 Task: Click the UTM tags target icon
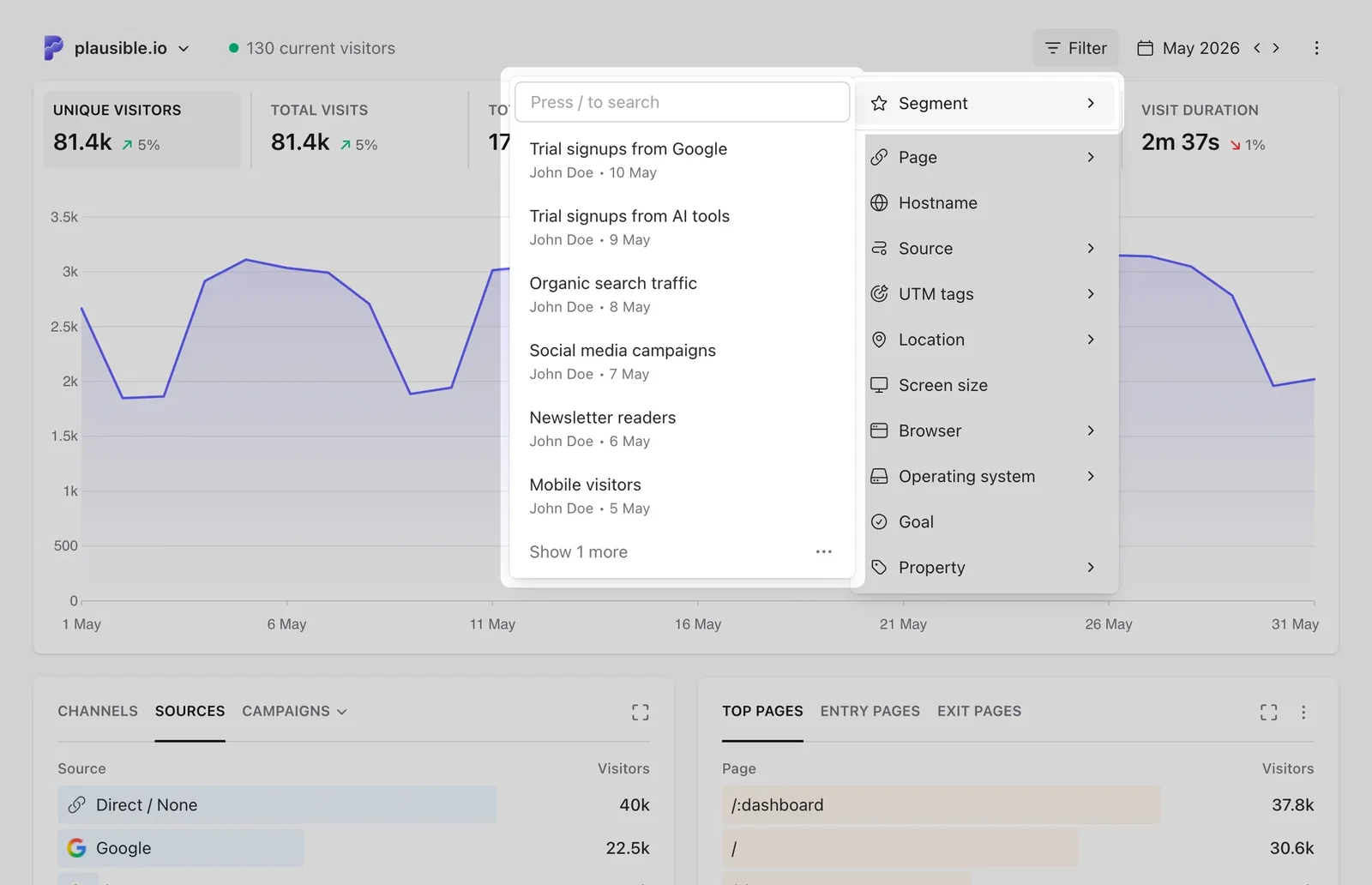point(879,293)
